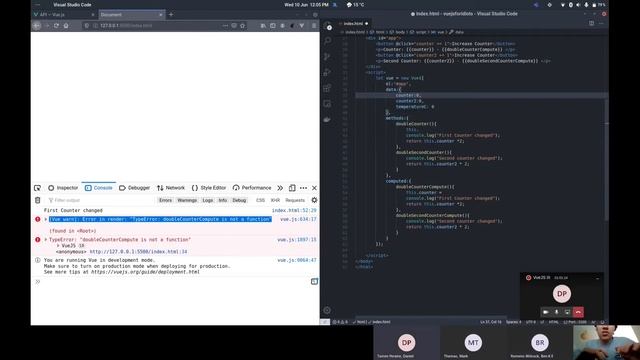Open the vuejs.org deployment guide link

click(145, 272)
